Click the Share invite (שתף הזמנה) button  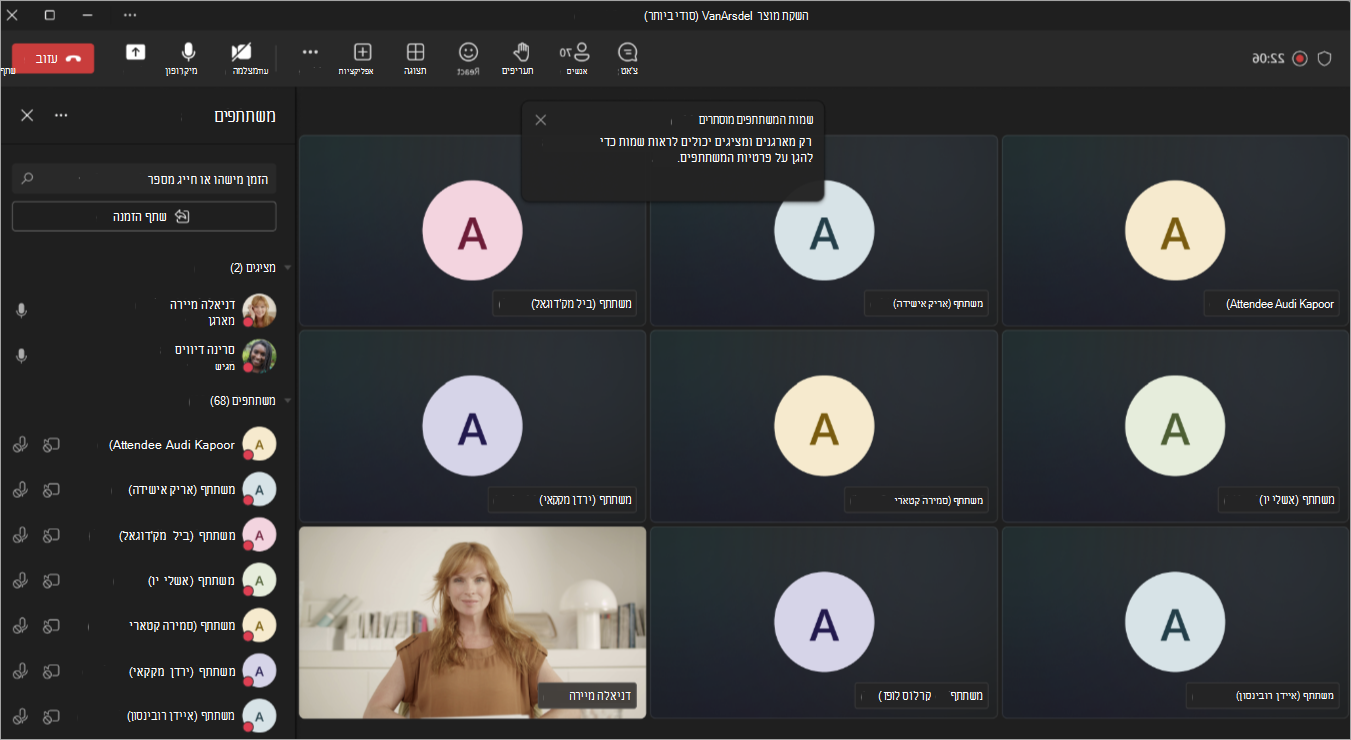point(144,216)
